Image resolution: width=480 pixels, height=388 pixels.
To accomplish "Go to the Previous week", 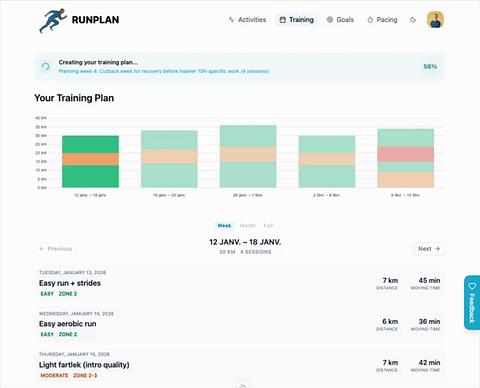I will click(x=56, y=249).
